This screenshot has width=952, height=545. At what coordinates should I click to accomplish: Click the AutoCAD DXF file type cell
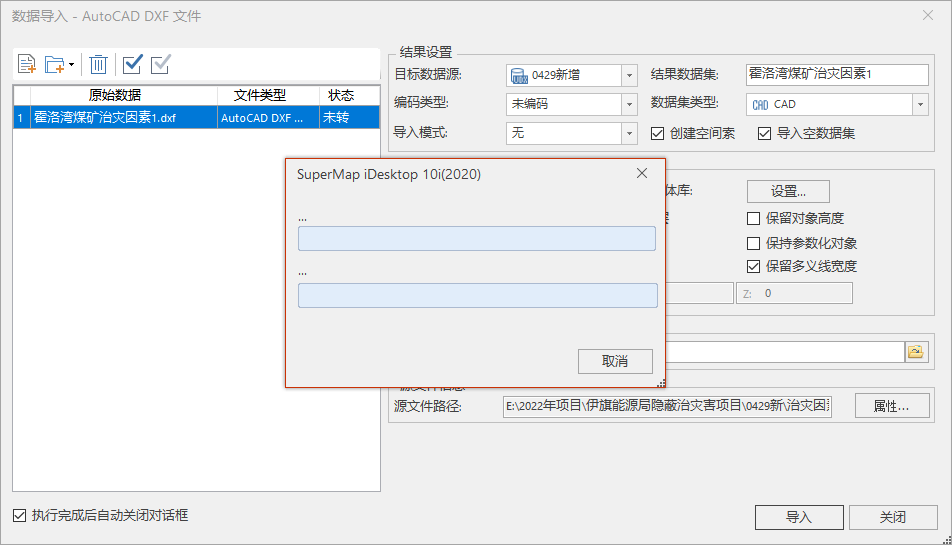click(x=268, y=118)
